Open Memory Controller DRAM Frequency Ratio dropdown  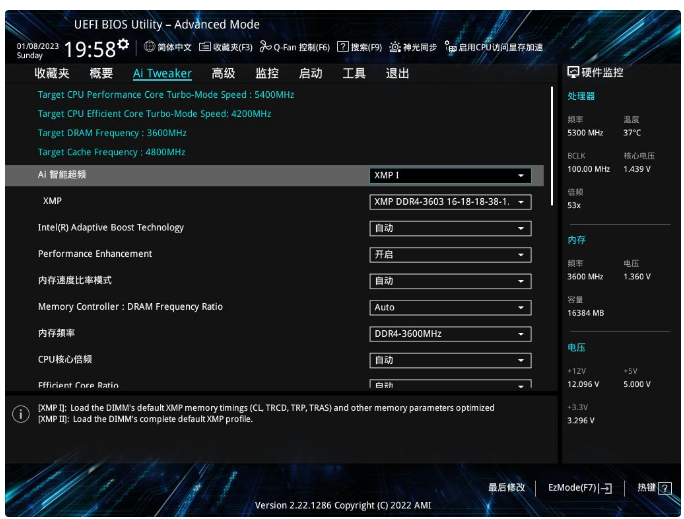click(449, 308)
